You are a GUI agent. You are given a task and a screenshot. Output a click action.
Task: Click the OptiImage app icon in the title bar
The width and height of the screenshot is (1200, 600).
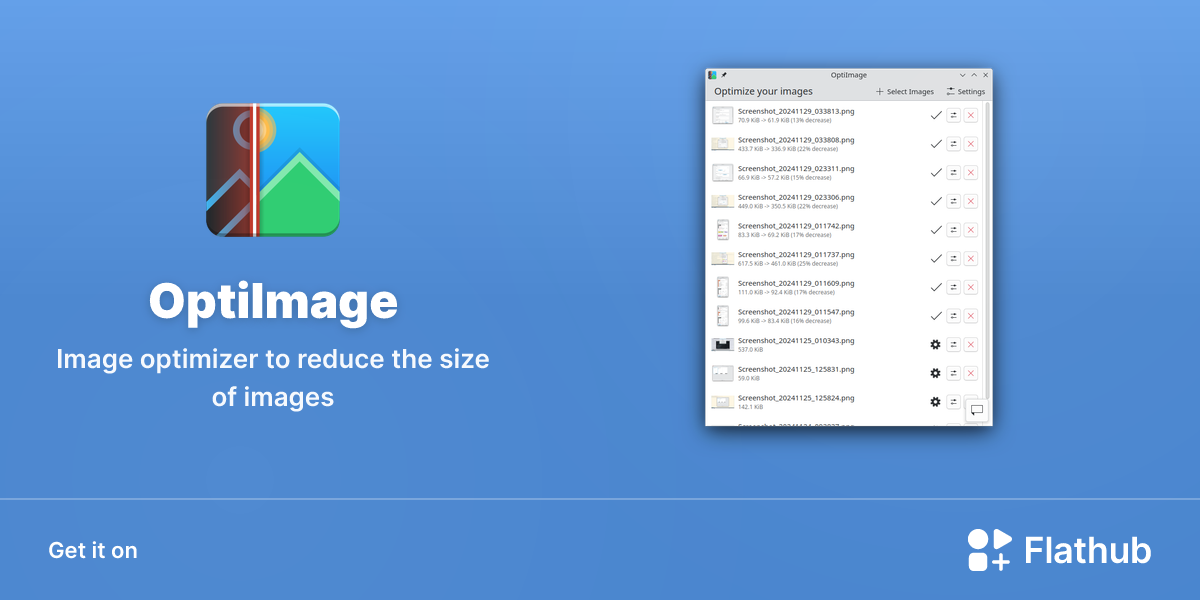(x=712, y=75)
